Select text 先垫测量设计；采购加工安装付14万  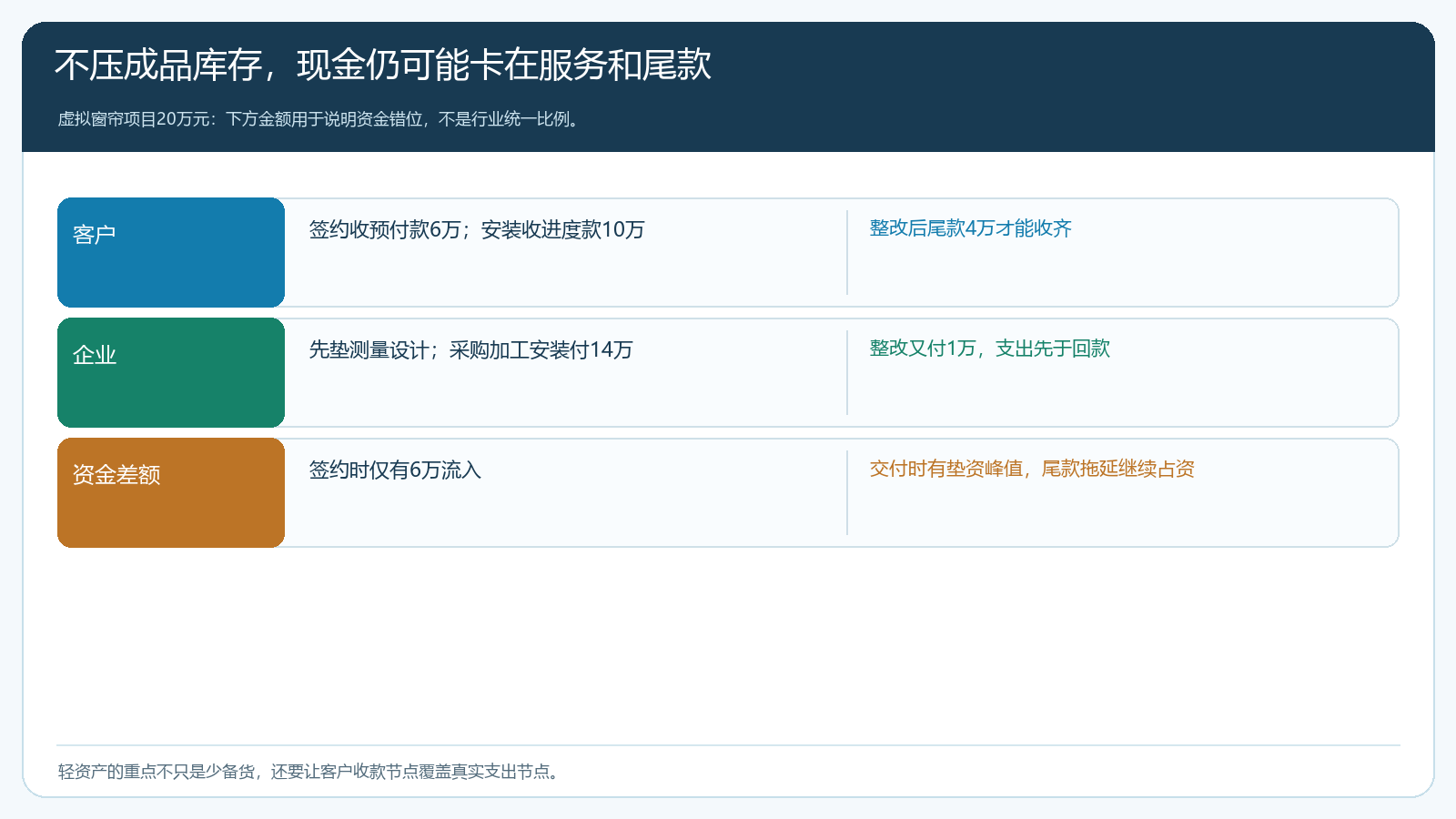click(x=470, y=349)
